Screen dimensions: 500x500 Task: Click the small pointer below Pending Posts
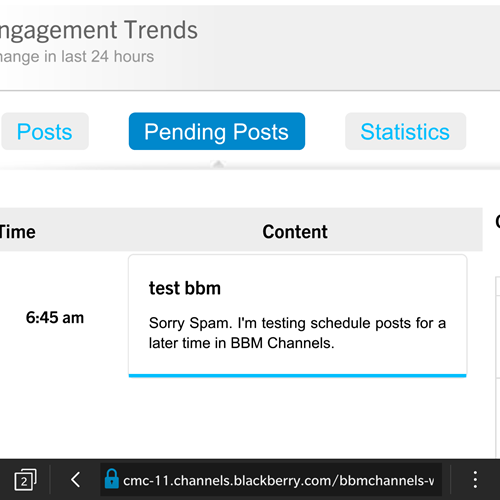click(x=218, y=164)
